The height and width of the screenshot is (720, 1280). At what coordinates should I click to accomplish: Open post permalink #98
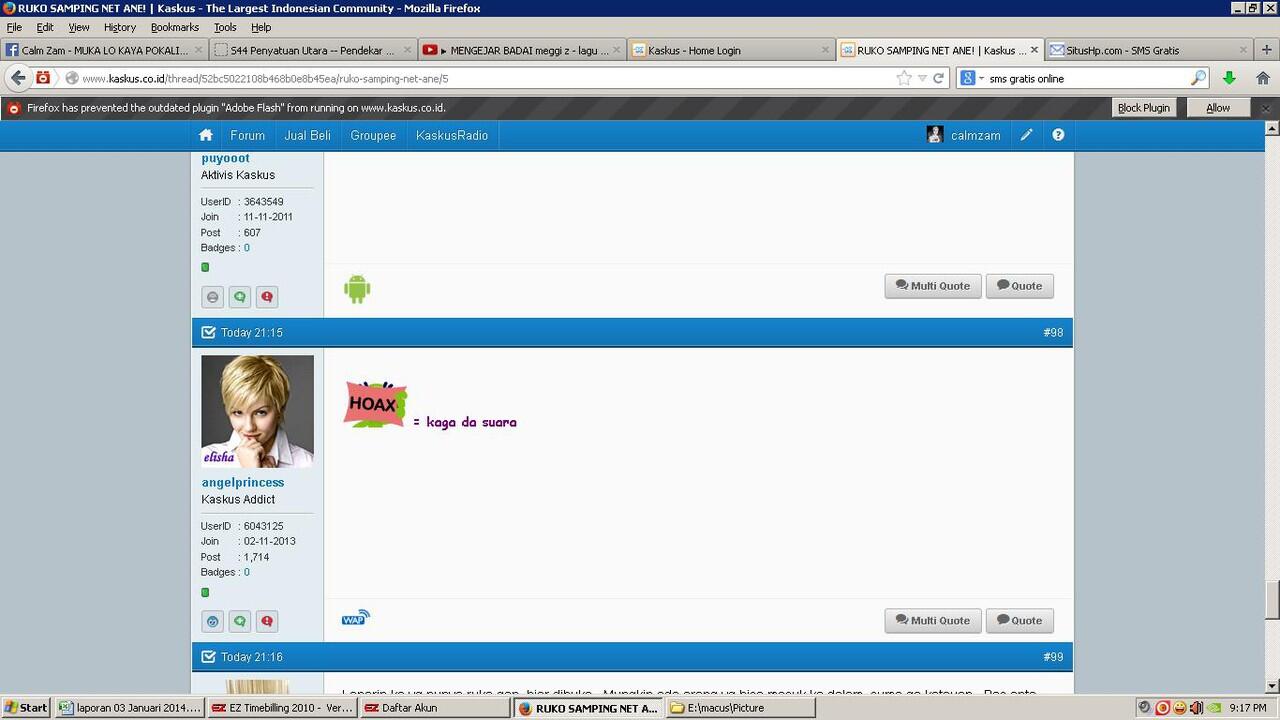click(x=1053, y=332)
